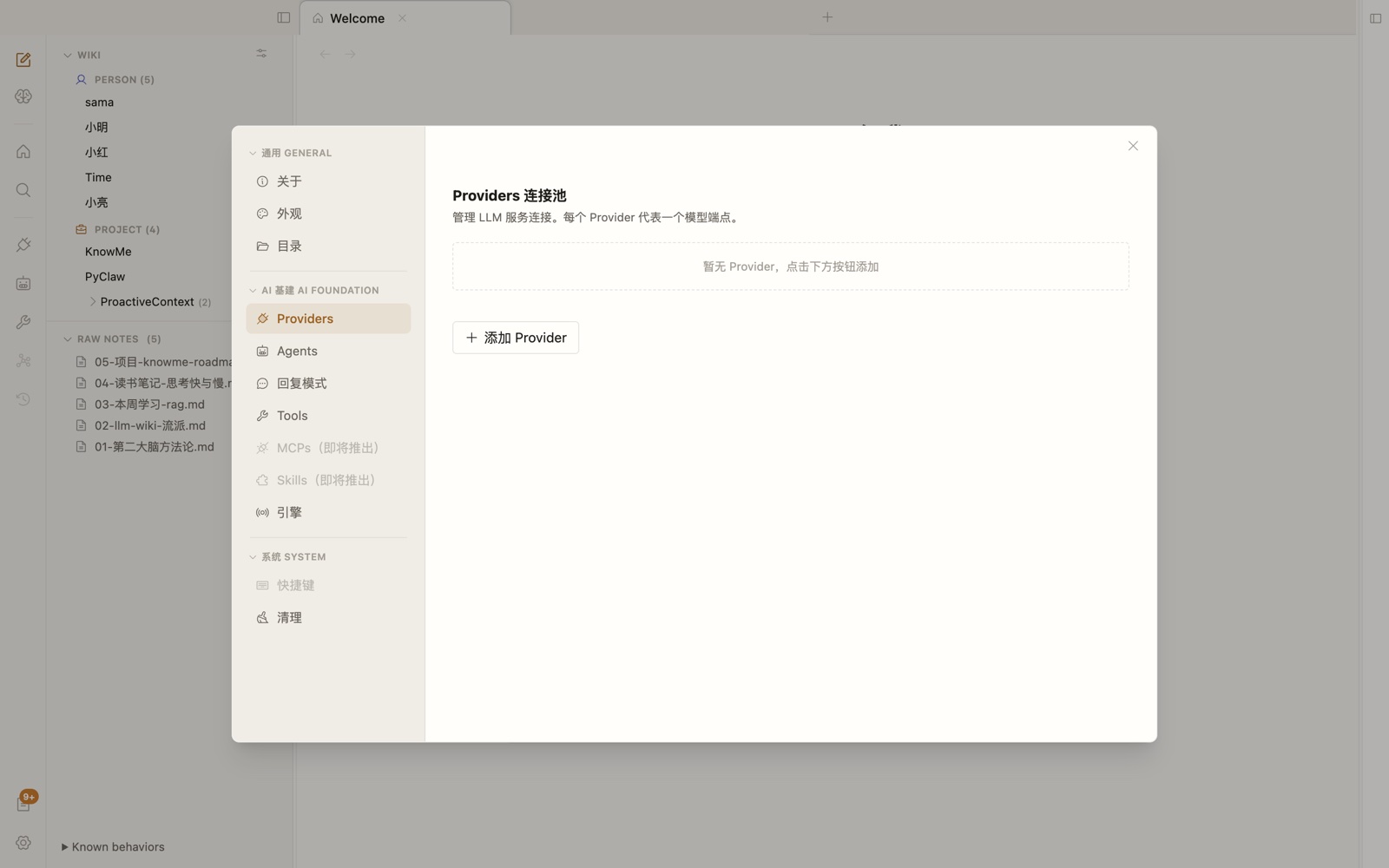Open Time wiki page
The width and height of the screenshot is (1389, 868).
click(x=98, y=177)
